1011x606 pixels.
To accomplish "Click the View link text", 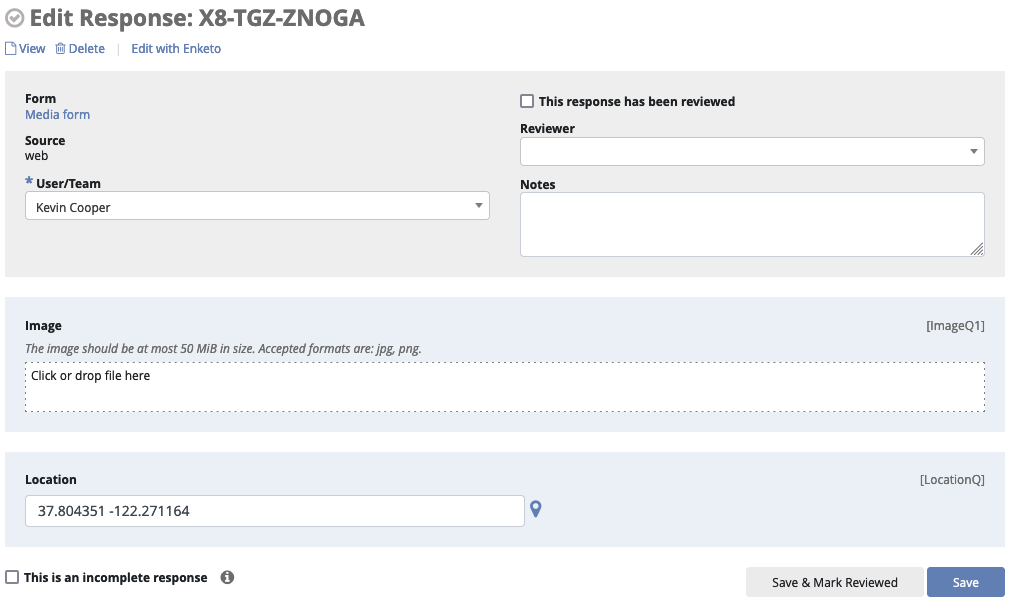I will 32,48.
